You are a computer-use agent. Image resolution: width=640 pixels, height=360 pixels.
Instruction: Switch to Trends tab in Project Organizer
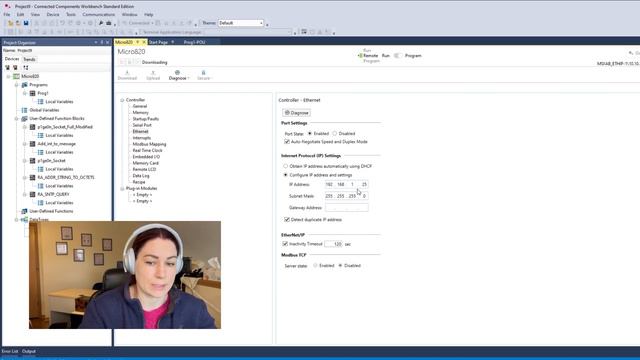(x=29, y=59)
